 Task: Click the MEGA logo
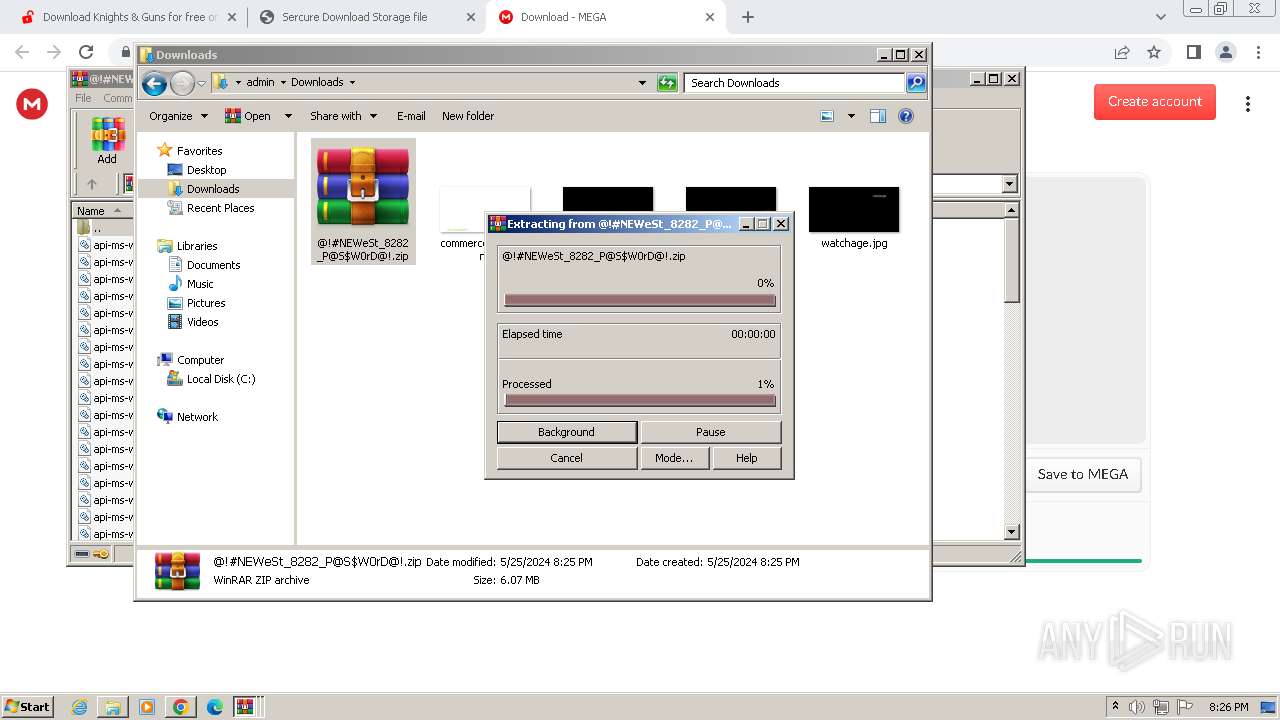32,104
